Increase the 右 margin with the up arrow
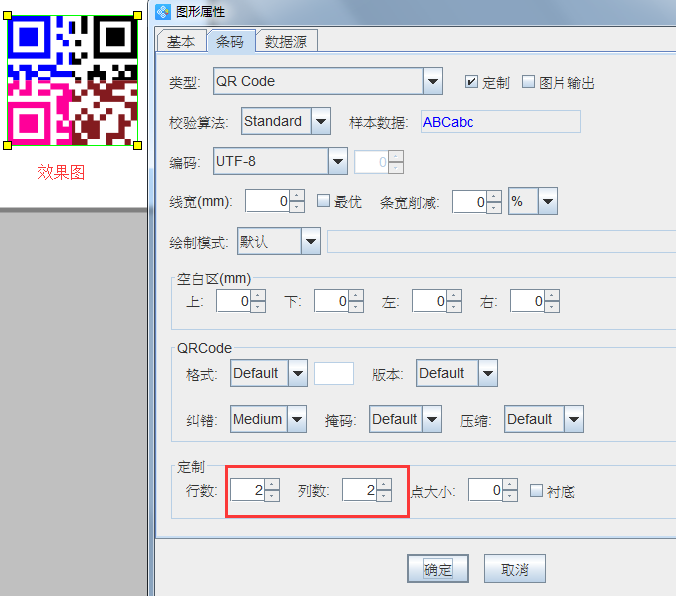Screen dimensions: 676x596 click(x=552, y=295)
